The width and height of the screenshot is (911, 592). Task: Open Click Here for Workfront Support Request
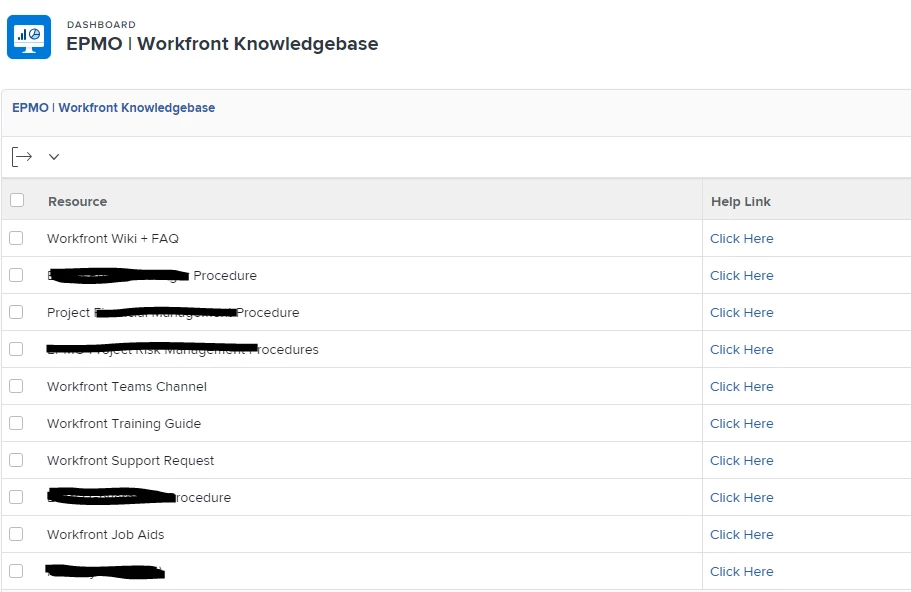(741, 461)
